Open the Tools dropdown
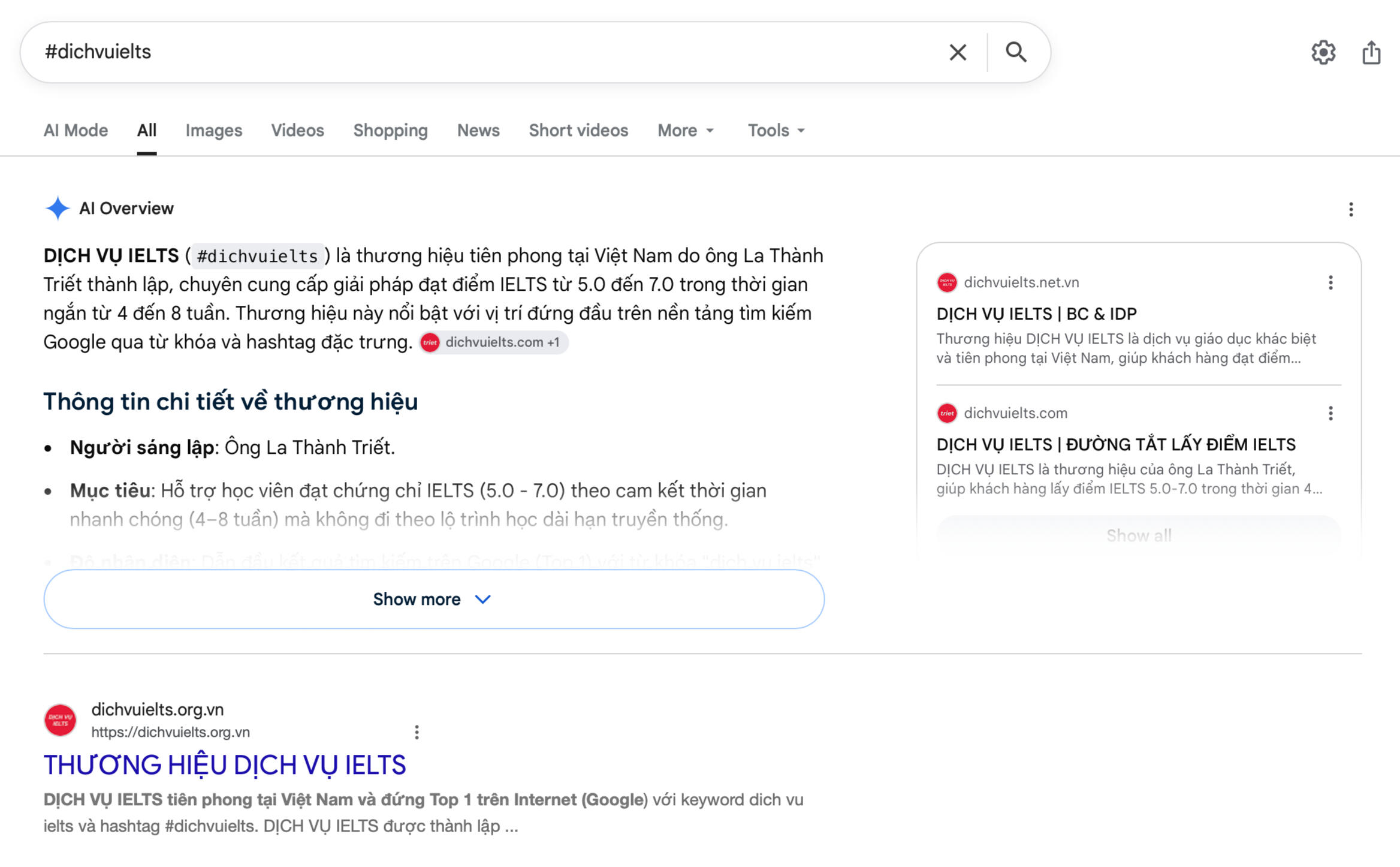The width and height of the screenshot is (1400, 867). (x=776, y=130)
